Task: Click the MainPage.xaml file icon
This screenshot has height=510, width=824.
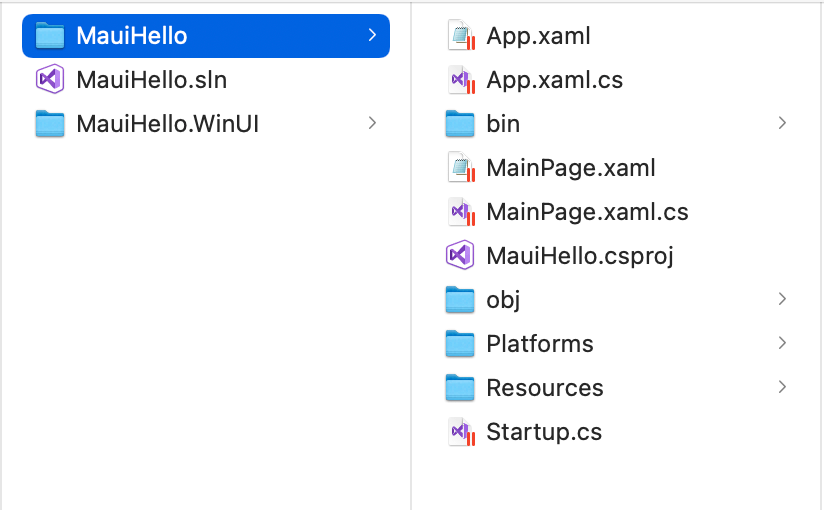Action: [461, 168]
